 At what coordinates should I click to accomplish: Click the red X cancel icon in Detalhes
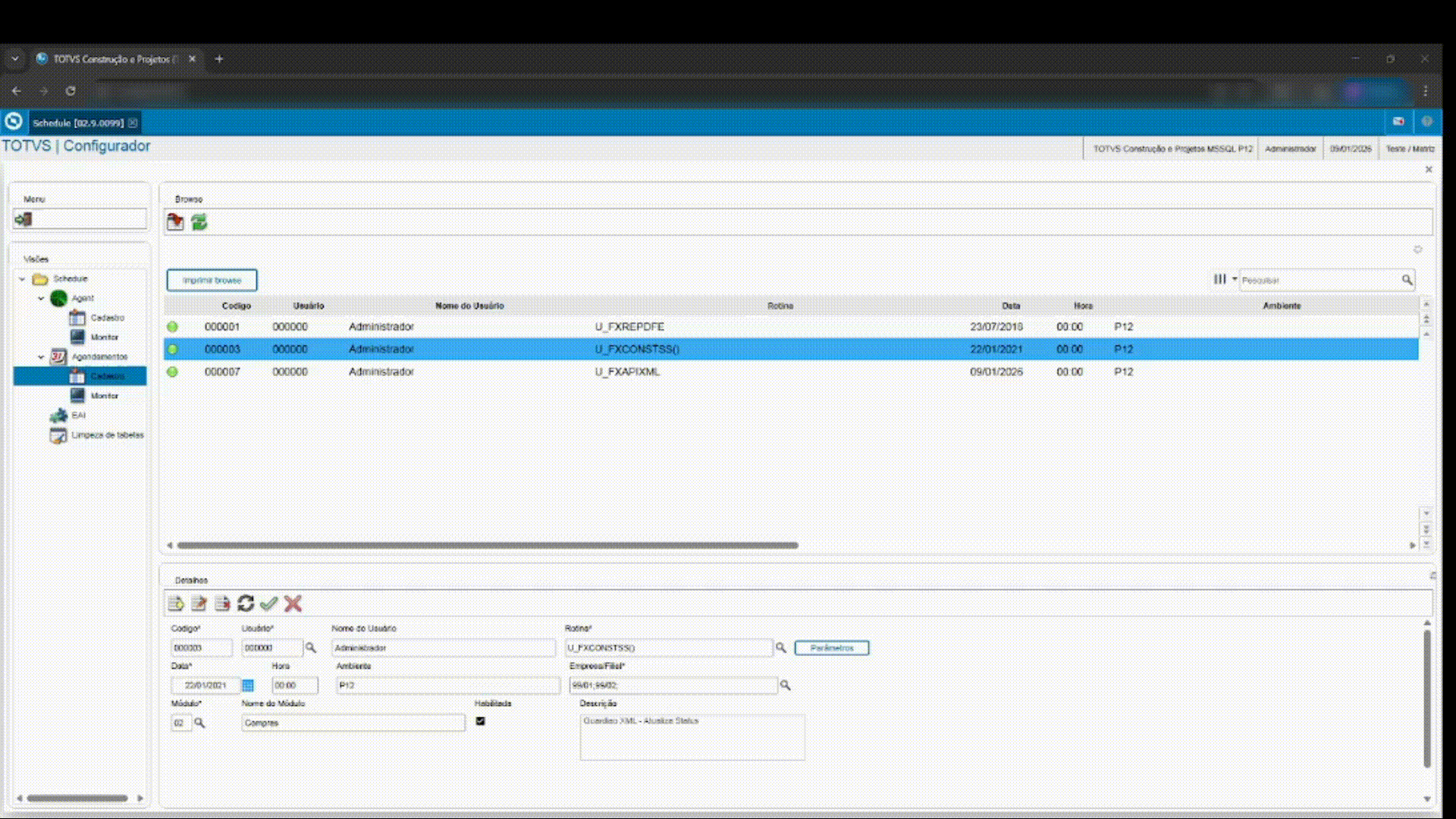(x=293, y=604)
